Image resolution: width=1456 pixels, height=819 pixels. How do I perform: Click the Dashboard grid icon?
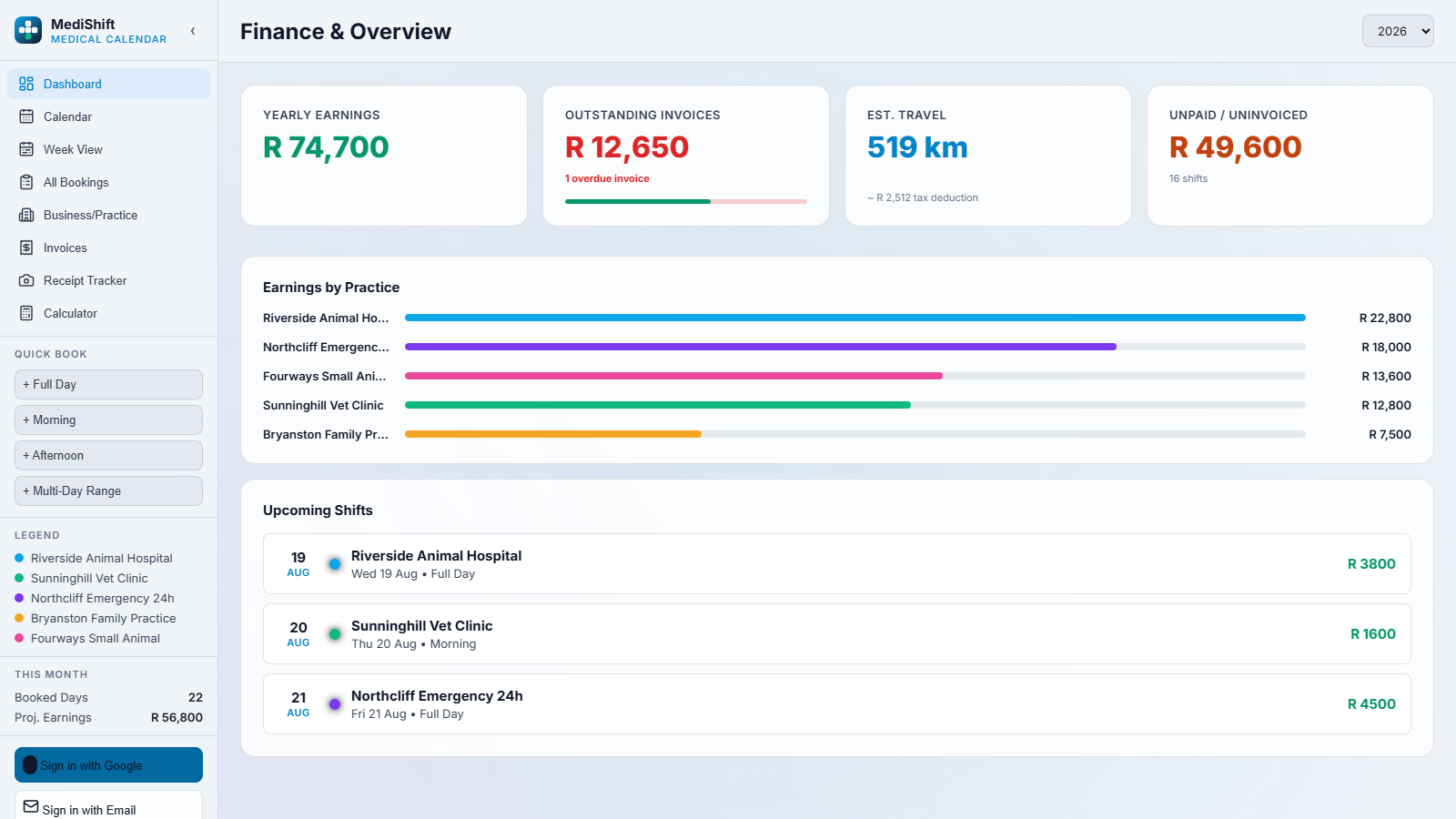tap(26, 84)
